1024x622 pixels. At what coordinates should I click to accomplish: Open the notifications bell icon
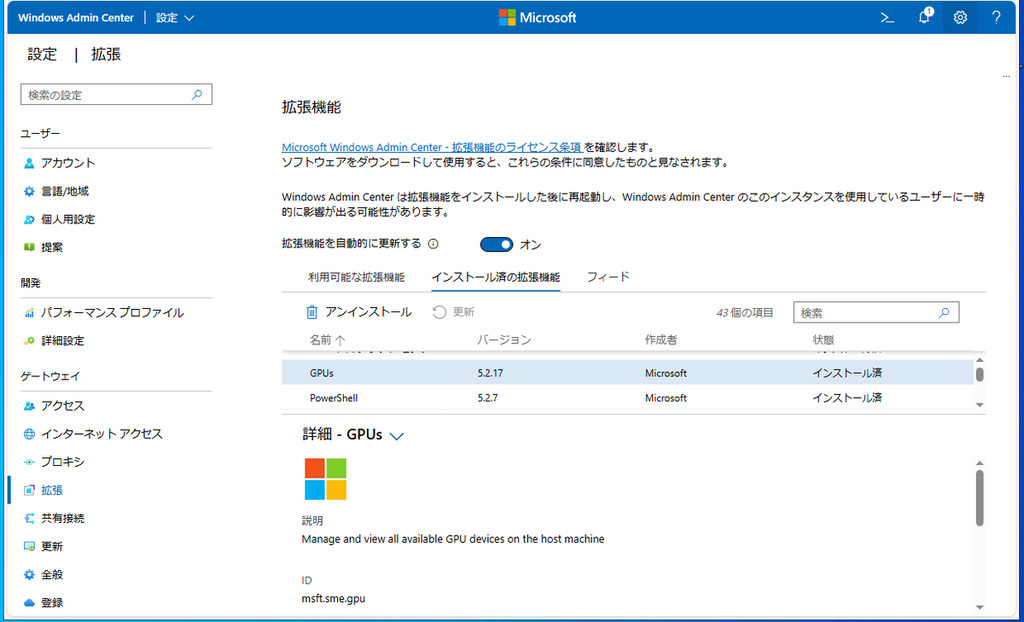pos(924,17)
